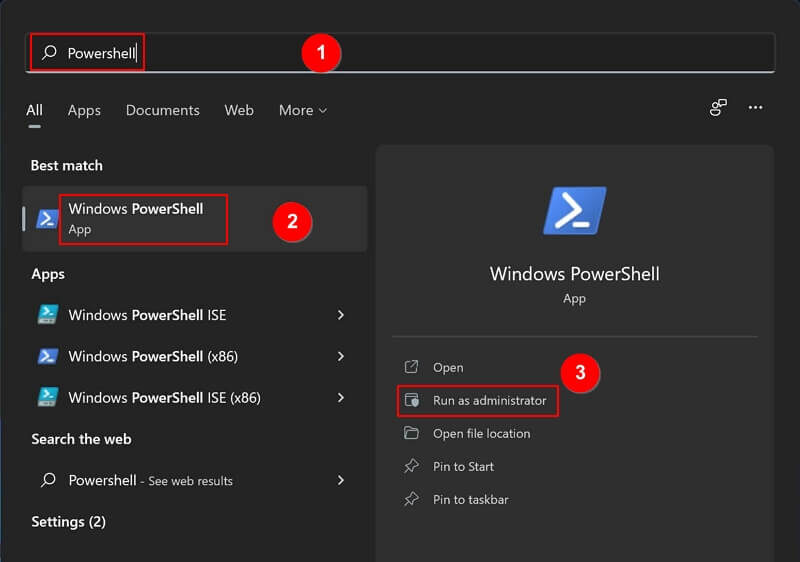Expand Windows PowerShell ISE chevron arrow

click(x=341, y=315)
